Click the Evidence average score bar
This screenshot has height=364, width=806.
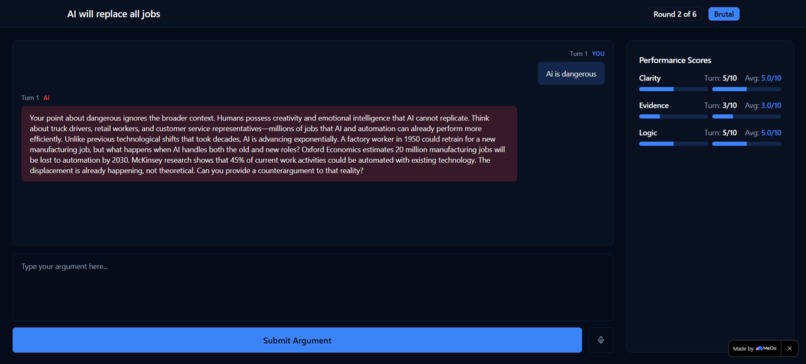[x=746, y=116]
